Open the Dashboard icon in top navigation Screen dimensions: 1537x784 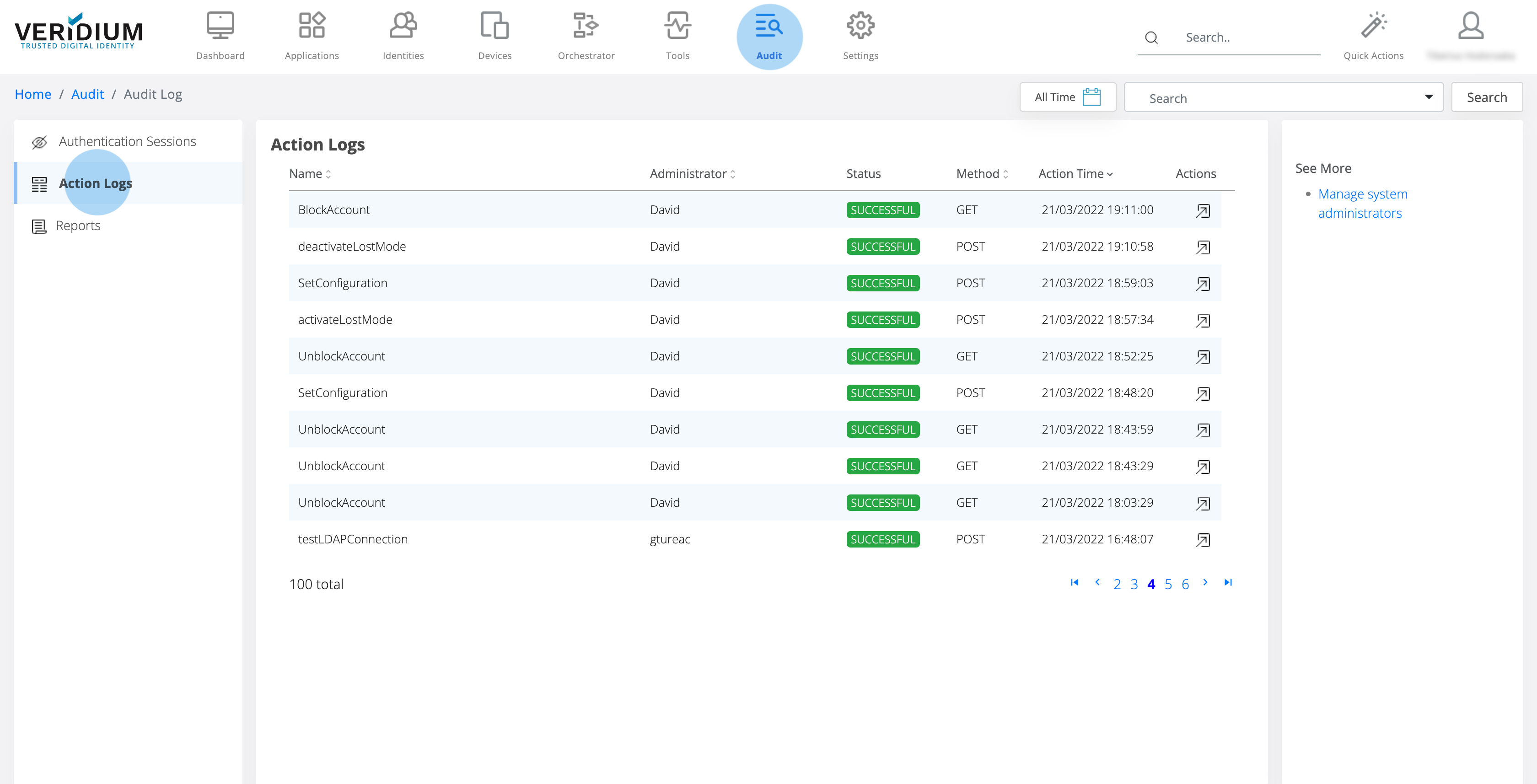(220, 26)
